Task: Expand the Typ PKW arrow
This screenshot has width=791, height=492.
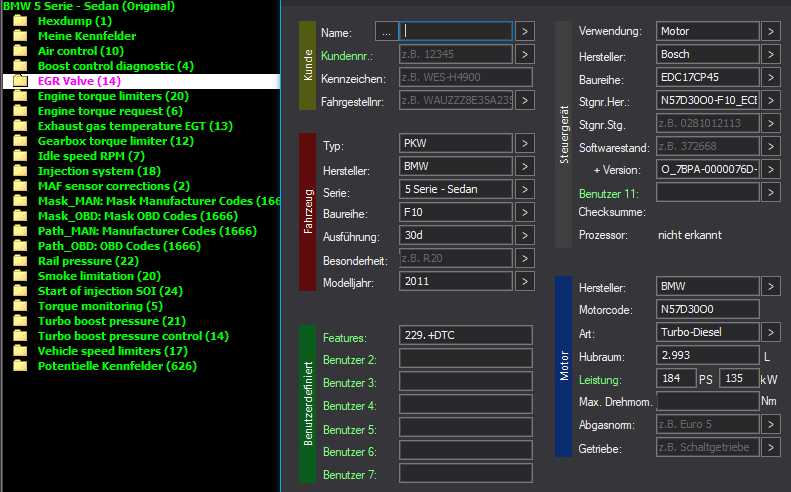Action: [525, 144]
